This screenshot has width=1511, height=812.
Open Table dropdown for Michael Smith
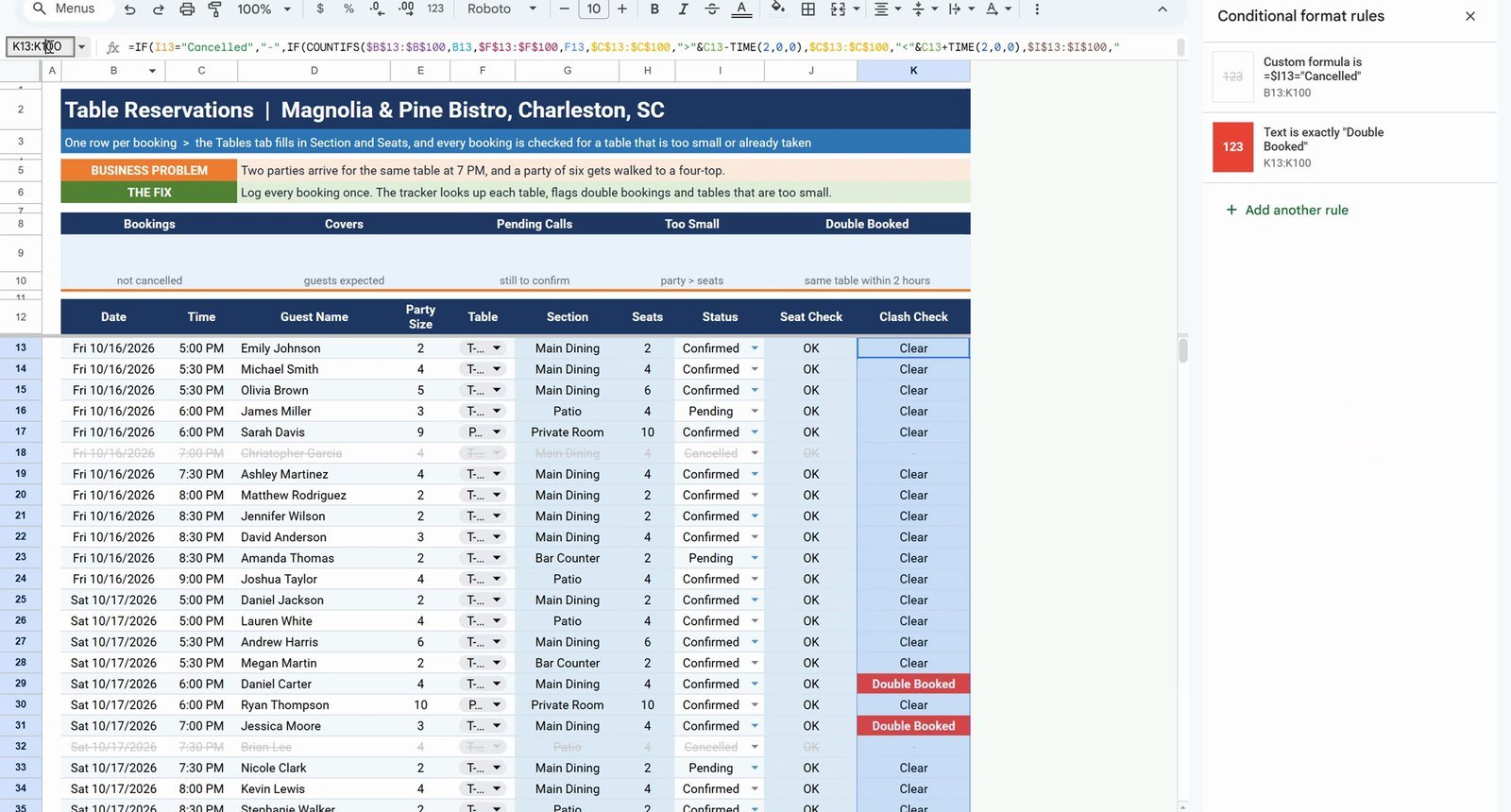click(x=497, y=369)
